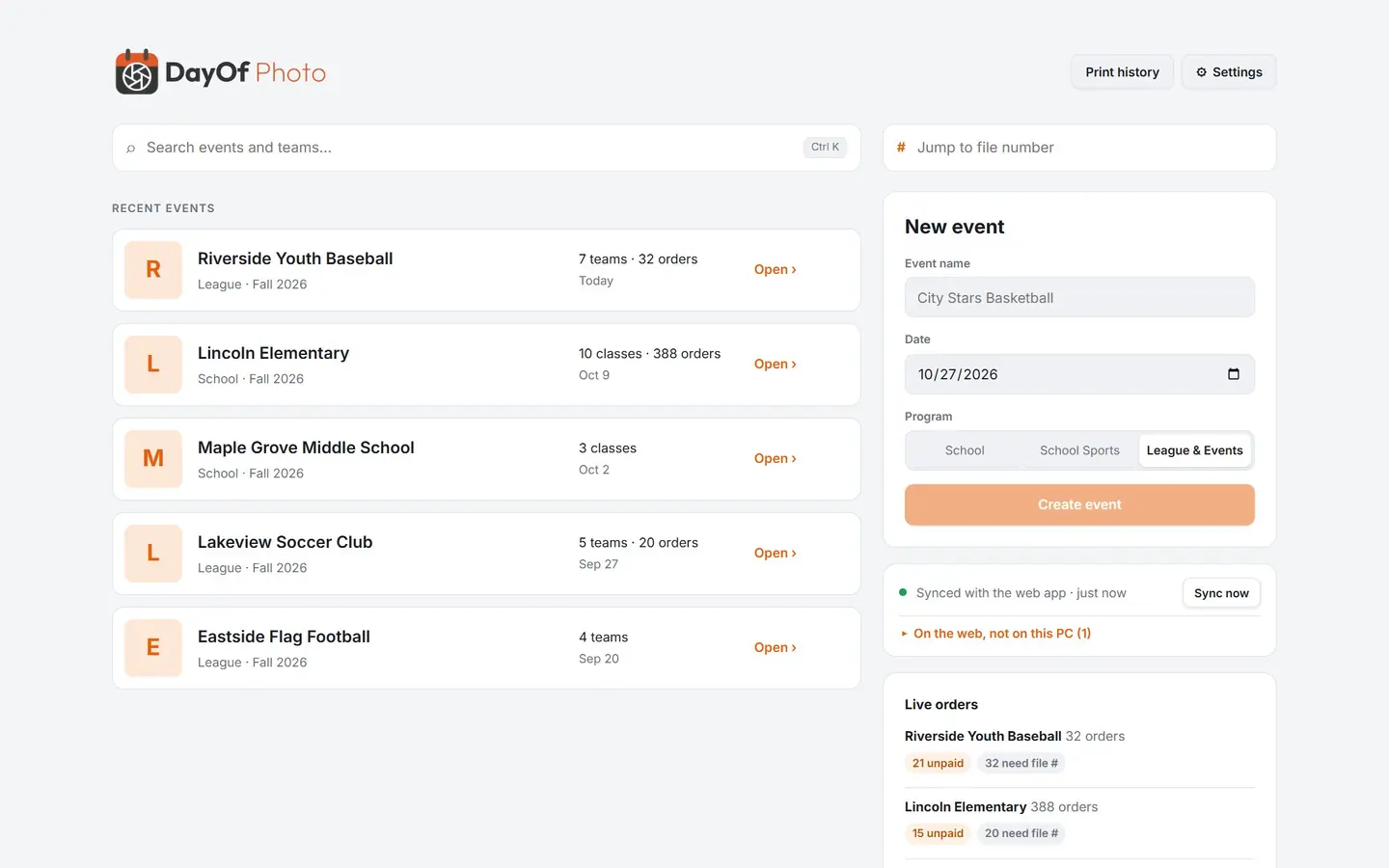This screenshot has width=1389, height=868.
Task: Open the Lincoln Elementary event
Action: pyautogui.click(x=775, y=365)
